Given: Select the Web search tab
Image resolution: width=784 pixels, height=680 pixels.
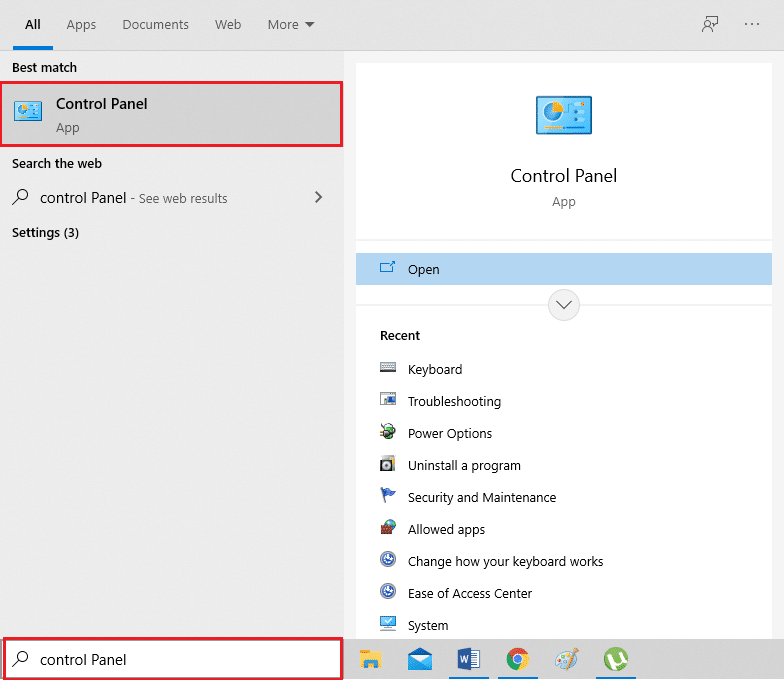Looking at the screenshot, I should (228, 24).
